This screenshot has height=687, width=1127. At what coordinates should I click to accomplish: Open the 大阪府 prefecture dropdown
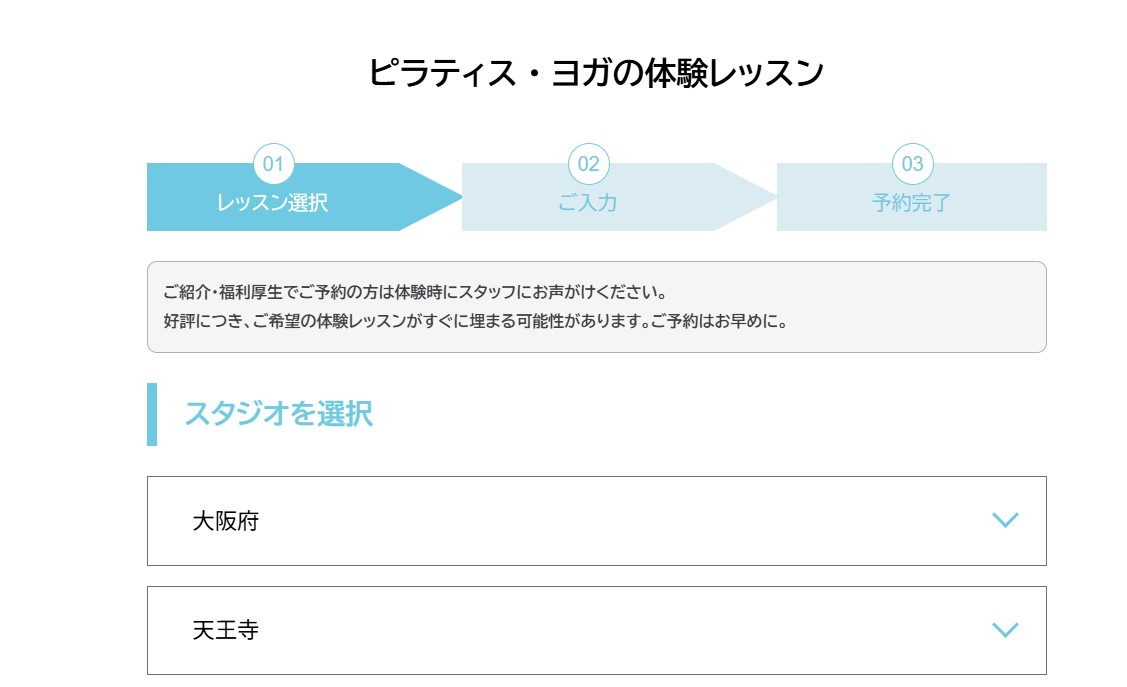click(596, 520)
